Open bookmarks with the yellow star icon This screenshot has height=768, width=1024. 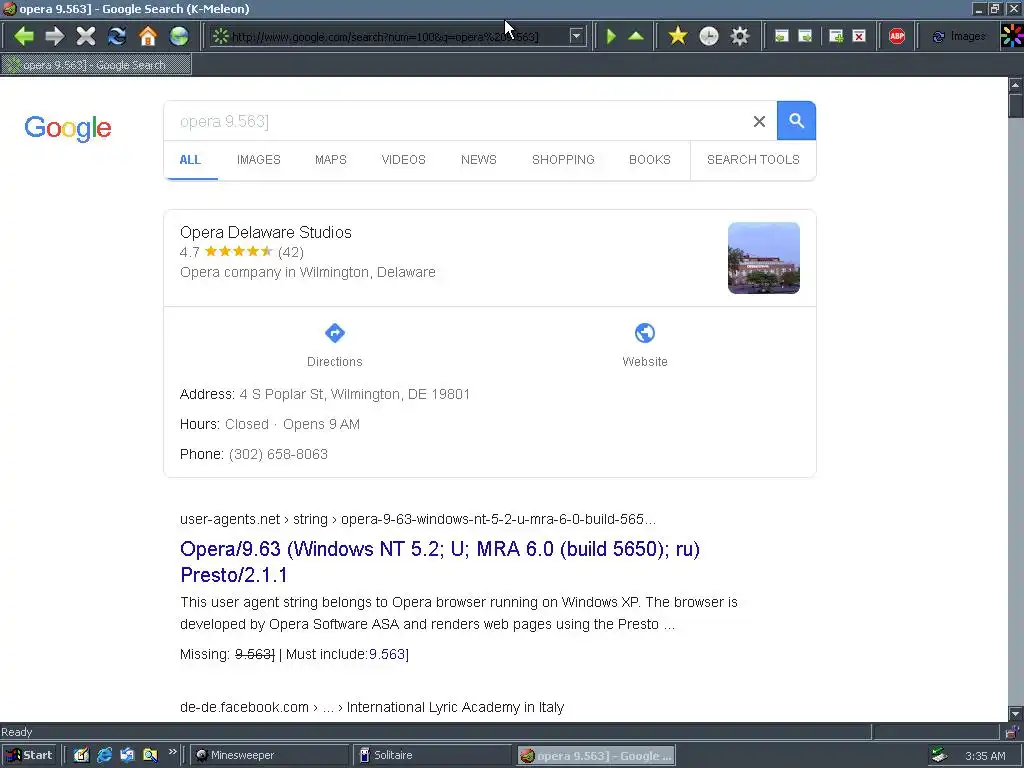(x=678, y=36)
